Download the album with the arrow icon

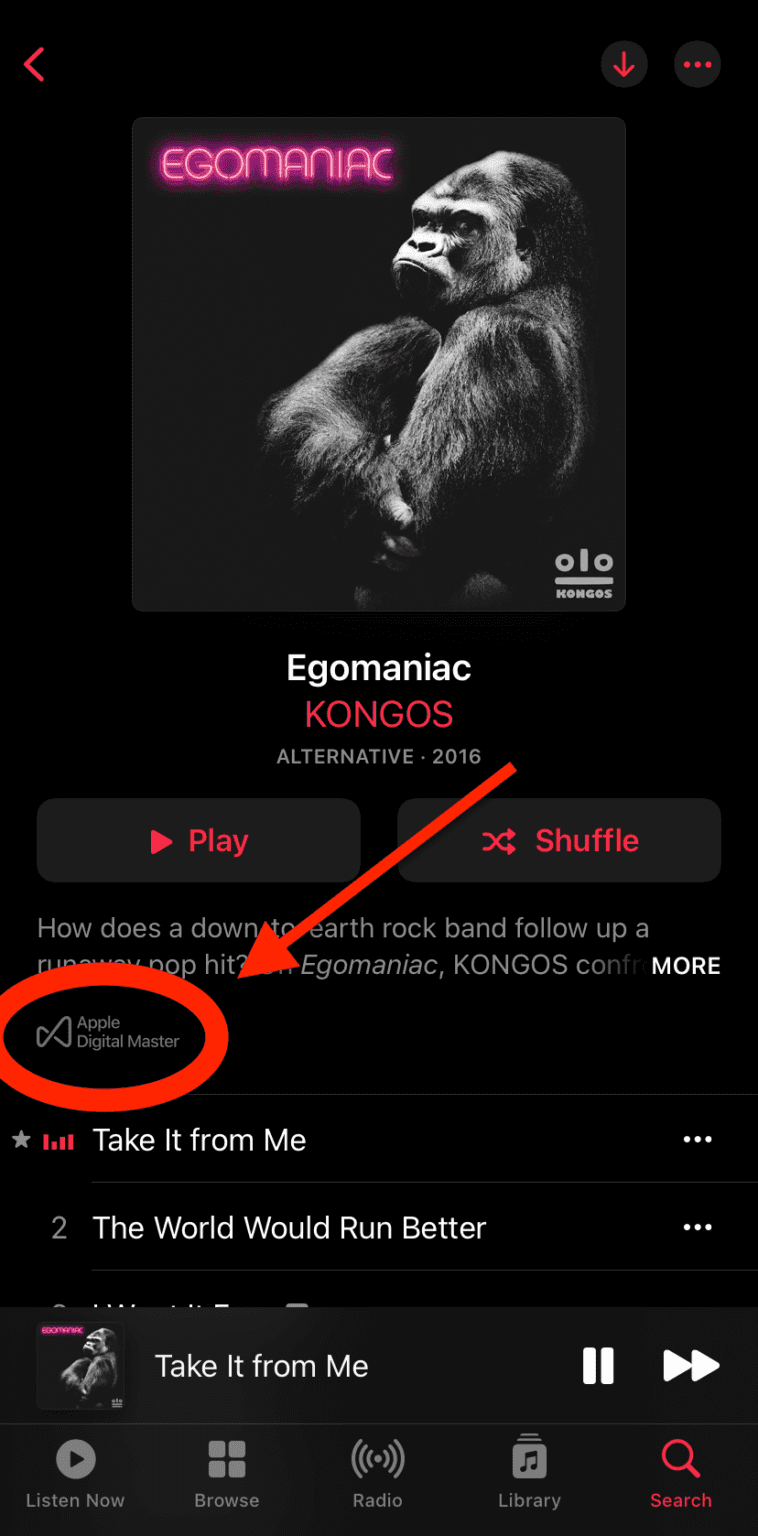[x=624, y=65]
